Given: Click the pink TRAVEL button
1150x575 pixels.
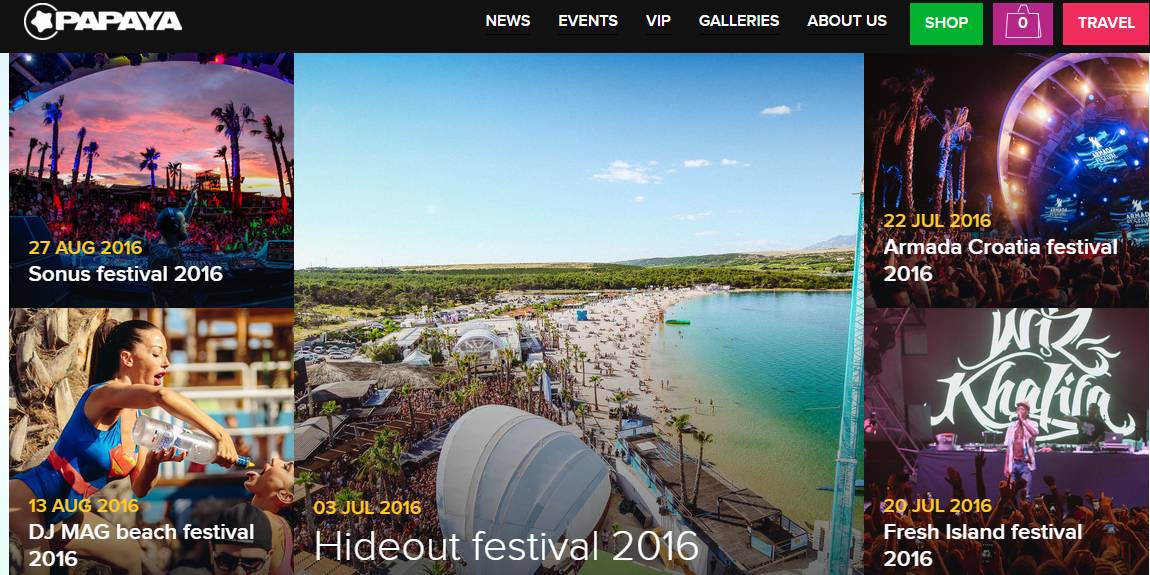Looking at the screenshot, I should 1106,23.
